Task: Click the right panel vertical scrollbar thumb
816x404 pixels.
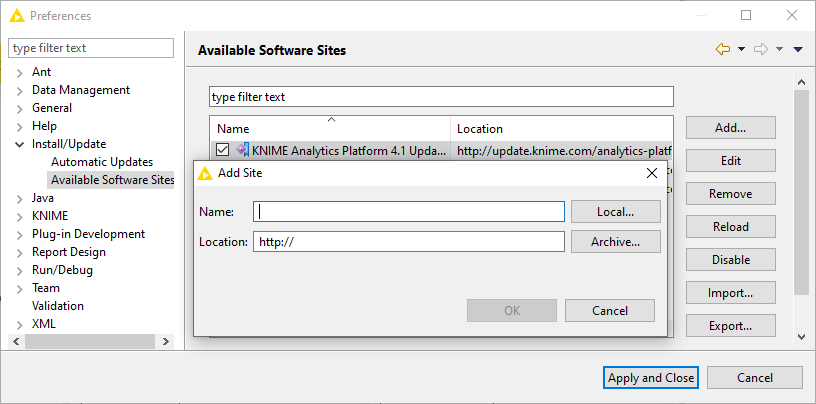Action: 801,194
